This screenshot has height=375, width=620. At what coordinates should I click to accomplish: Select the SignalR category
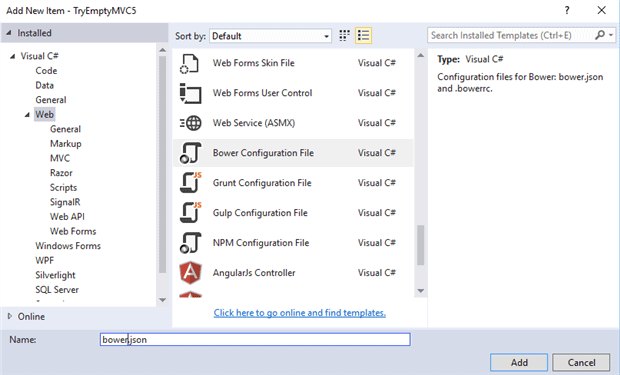[x=65, y=202]
